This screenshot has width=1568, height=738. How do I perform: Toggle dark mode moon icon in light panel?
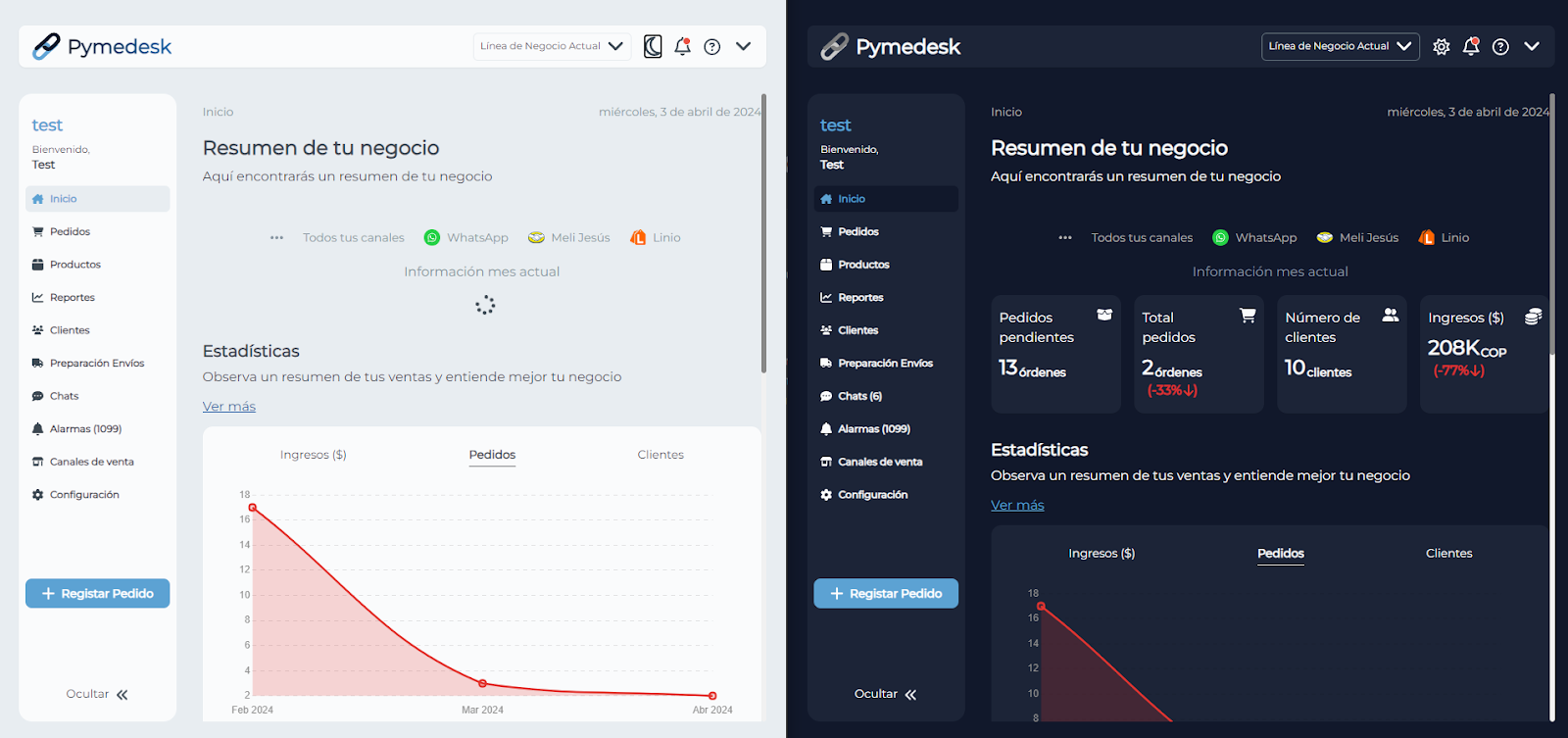[653, 46]
